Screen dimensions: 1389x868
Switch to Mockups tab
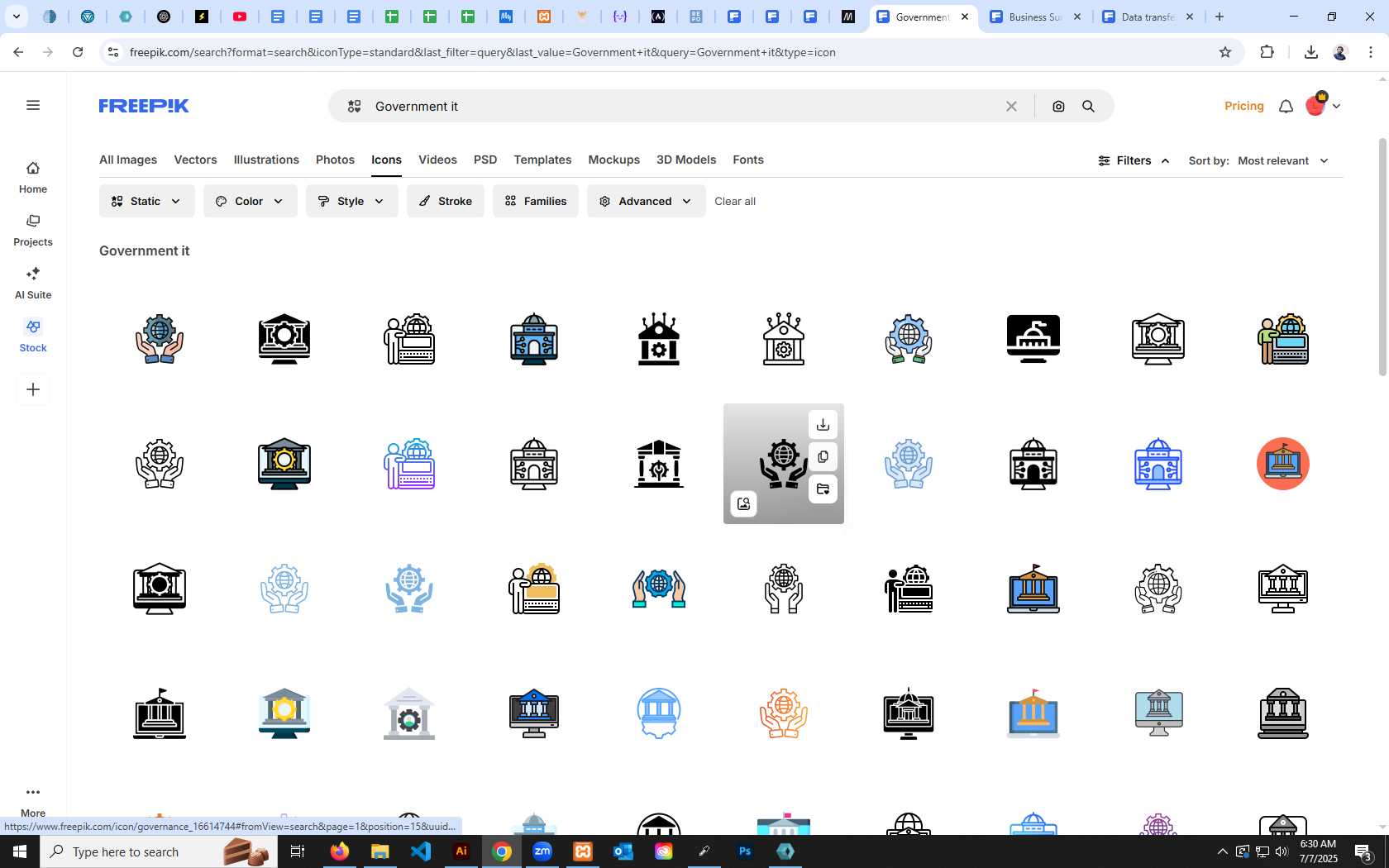pyautogui.click(x=613, y=160)
